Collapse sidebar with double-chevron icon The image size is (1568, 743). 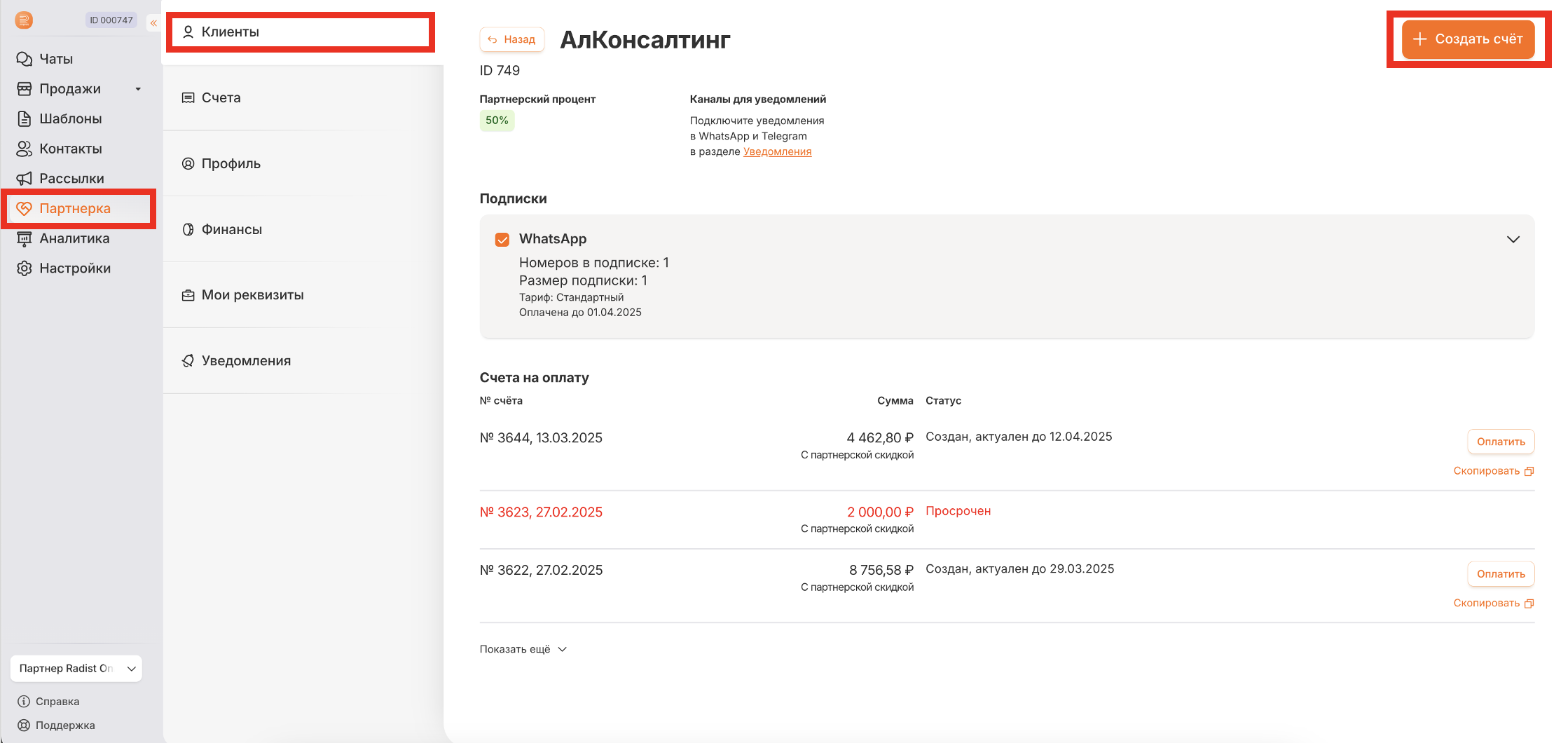point(153,23)
